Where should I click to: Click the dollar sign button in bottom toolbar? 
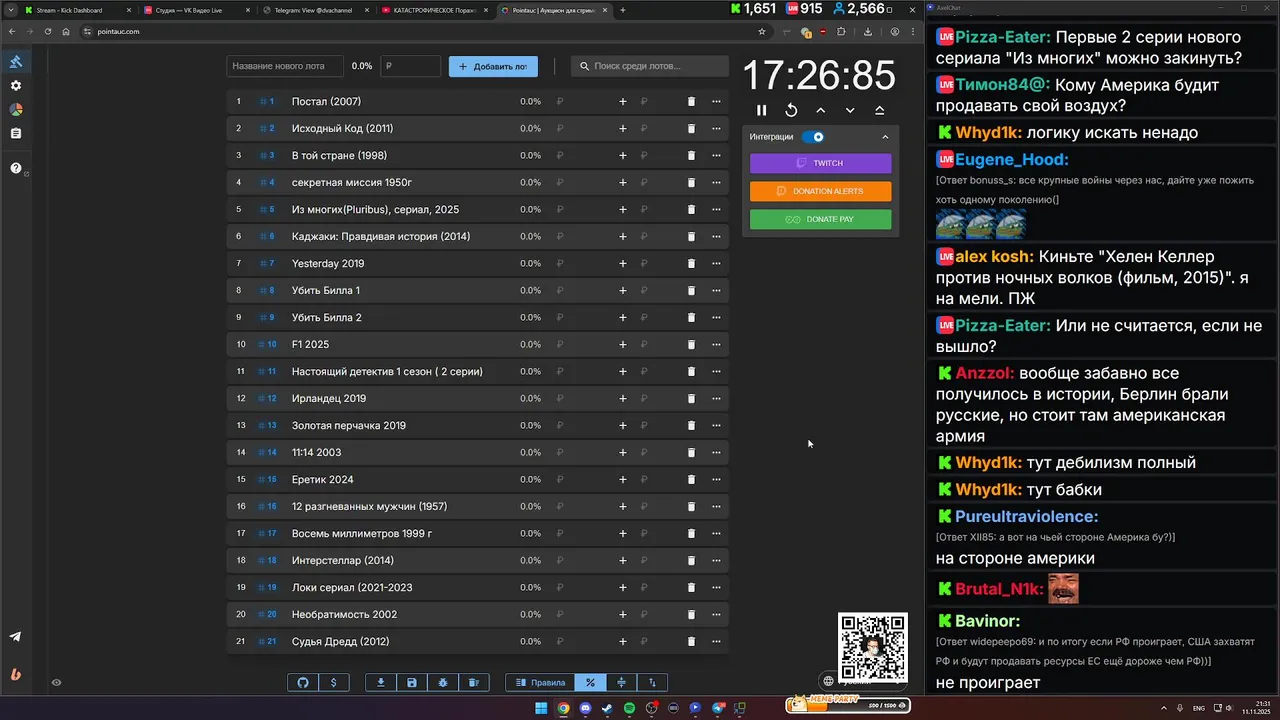(x=334, y=683)
